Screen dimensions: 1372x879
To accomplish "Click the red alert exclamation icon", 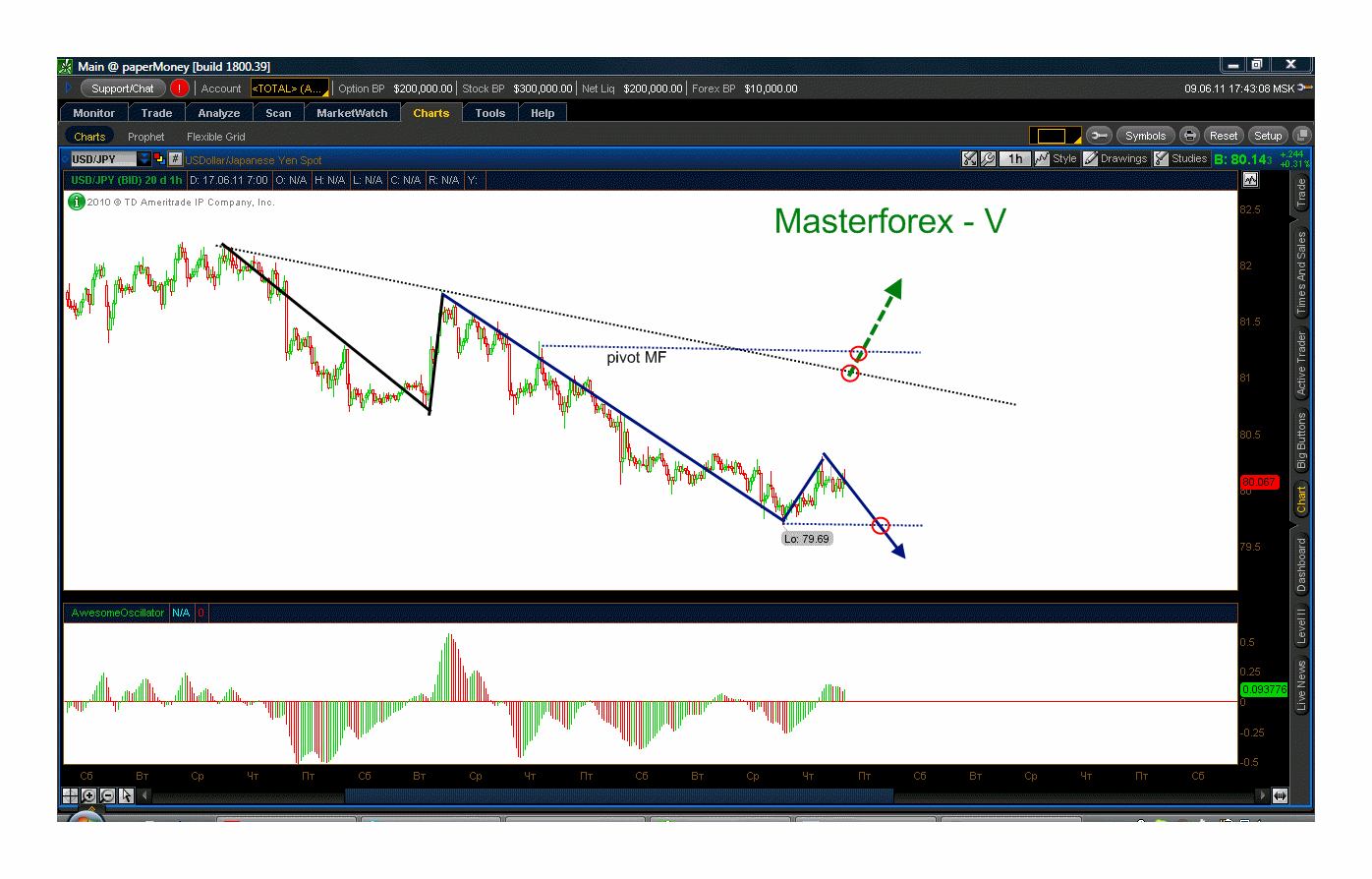I will [179, 88].
